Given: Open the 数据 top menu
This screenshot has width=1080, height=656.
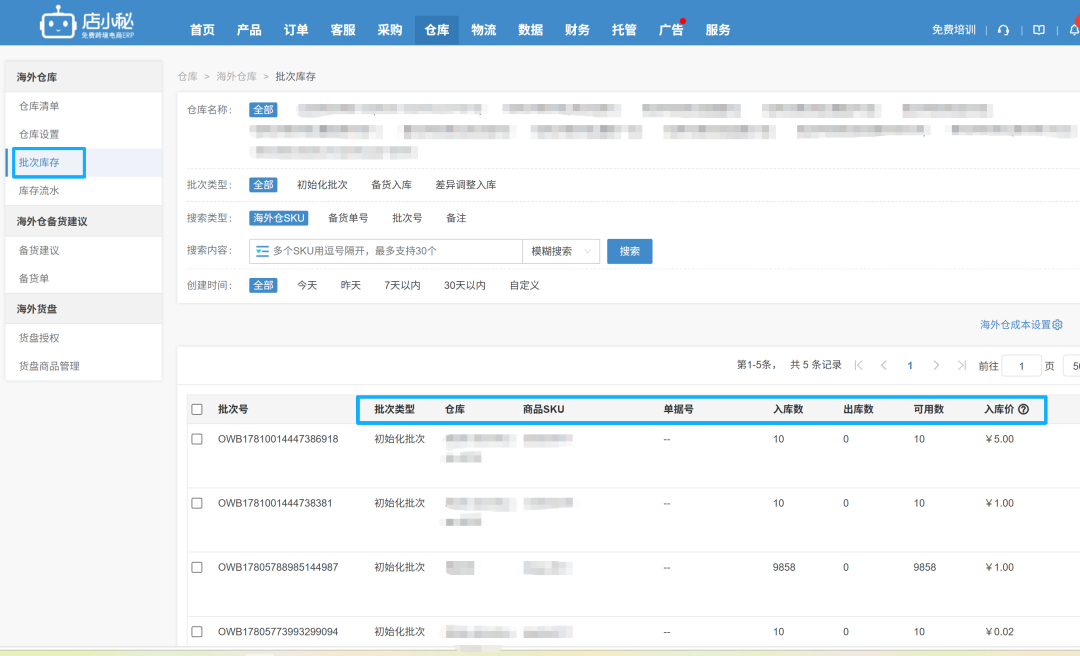Looking at the screenshot, I should 530,30.
